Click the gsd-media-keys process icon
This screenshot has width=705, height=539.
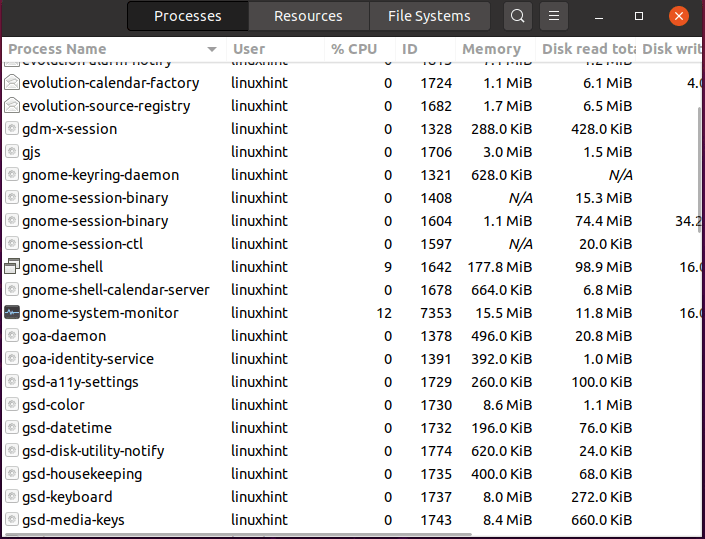(x=12, y=520)
